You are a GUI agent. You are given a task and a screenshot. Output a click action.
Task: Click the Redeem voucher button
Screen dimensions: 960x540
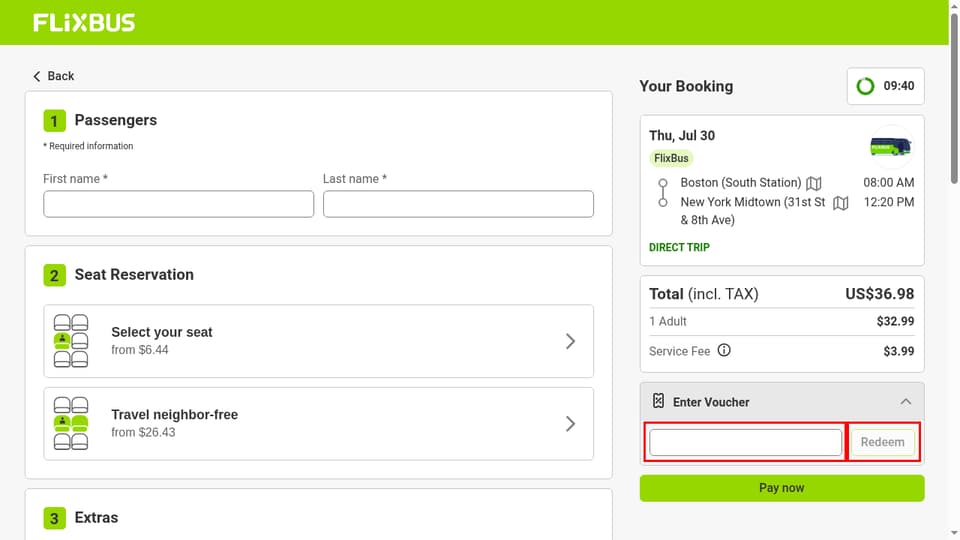tap(882, 442)
